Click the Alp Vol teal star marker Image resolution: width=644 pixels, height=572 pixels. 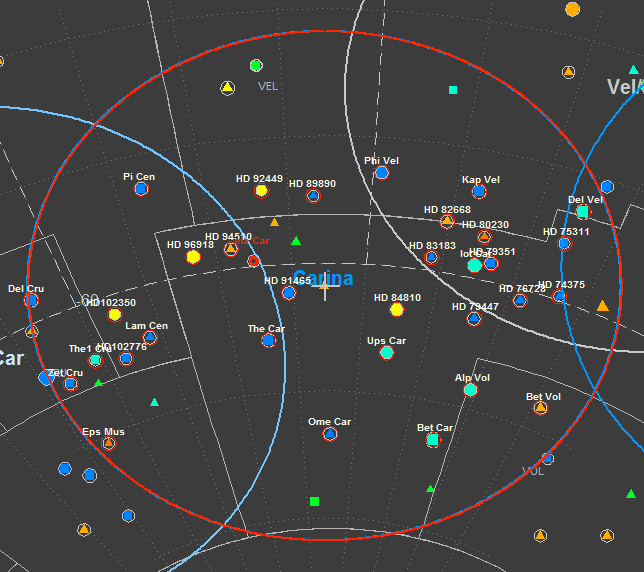click(x=470, y=390)
